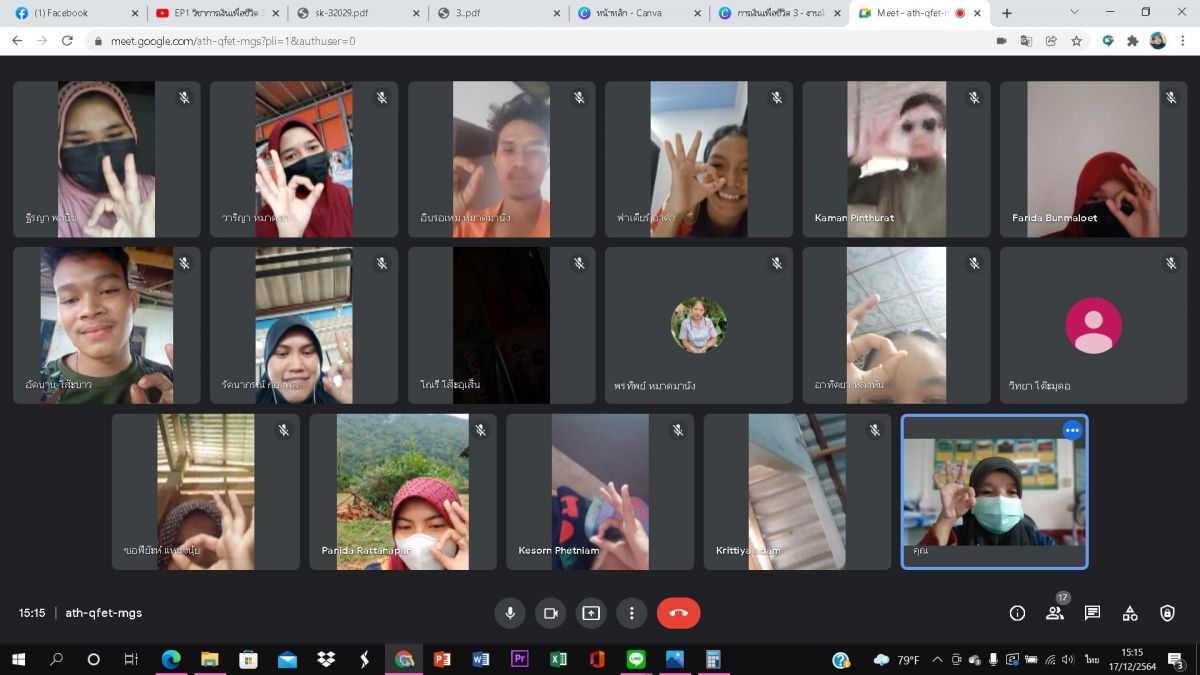Open the chat with everyone panel
Screen dimensions: 1200x675
click(x=1092, y=613)
